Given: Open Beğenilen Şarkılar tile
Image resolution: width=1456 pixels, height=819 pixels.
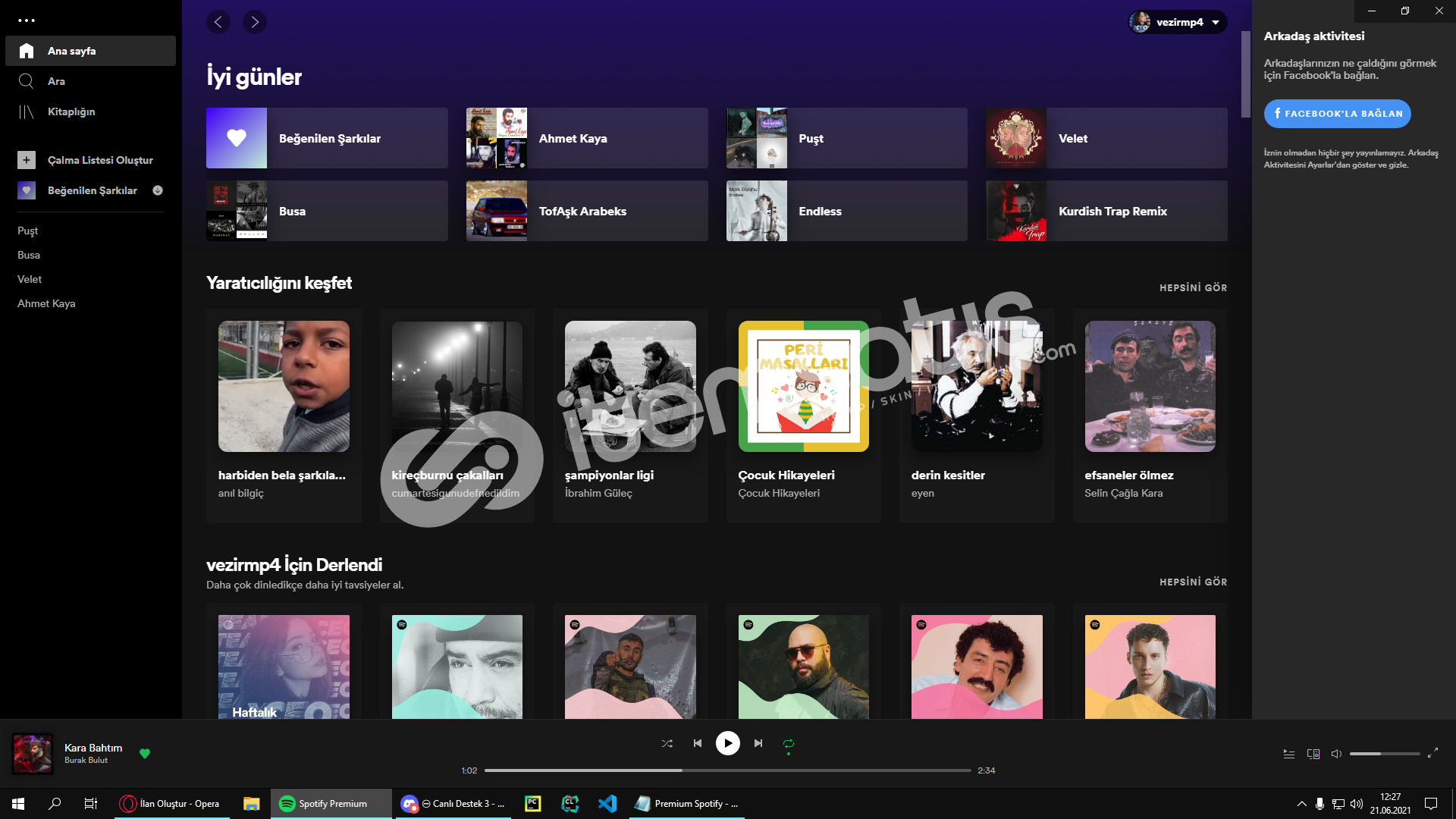Looking at the screenshot, I should pyautogui.click(x=327, y=138).
